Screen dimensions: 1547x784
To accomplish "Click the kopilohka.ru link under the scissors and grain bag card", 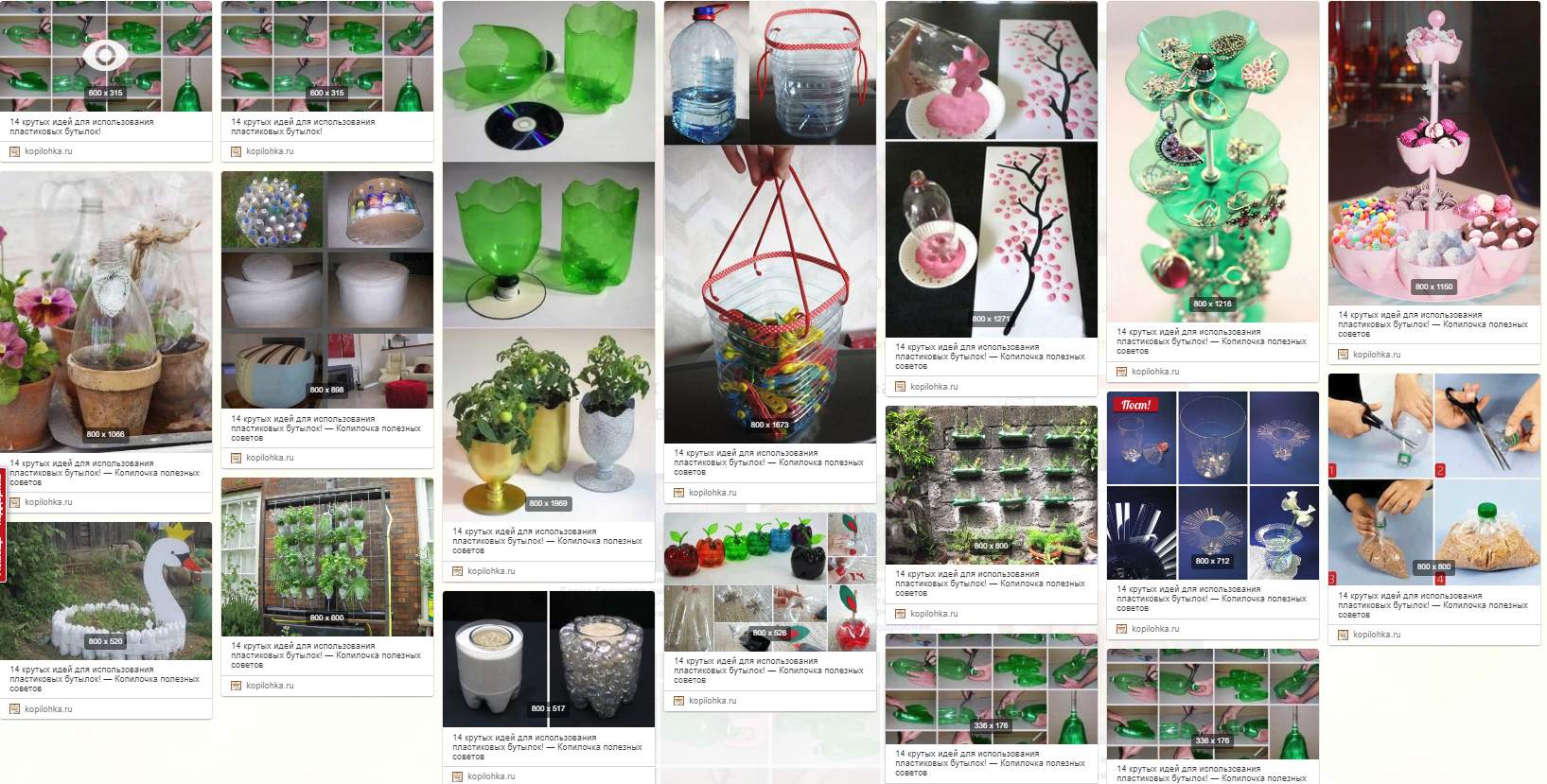I will pyautogui.click(x=1377, y=635).
